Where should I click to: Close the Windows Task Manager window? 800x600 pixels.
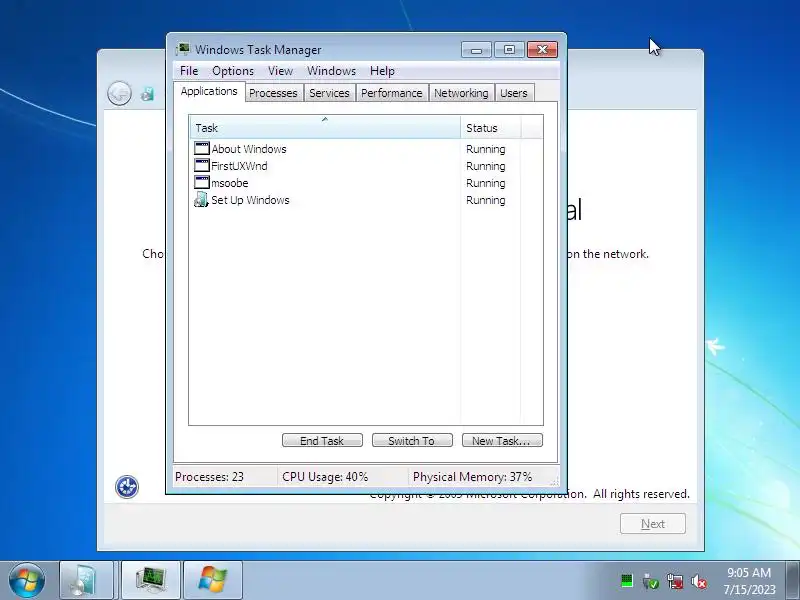[542, 49]
